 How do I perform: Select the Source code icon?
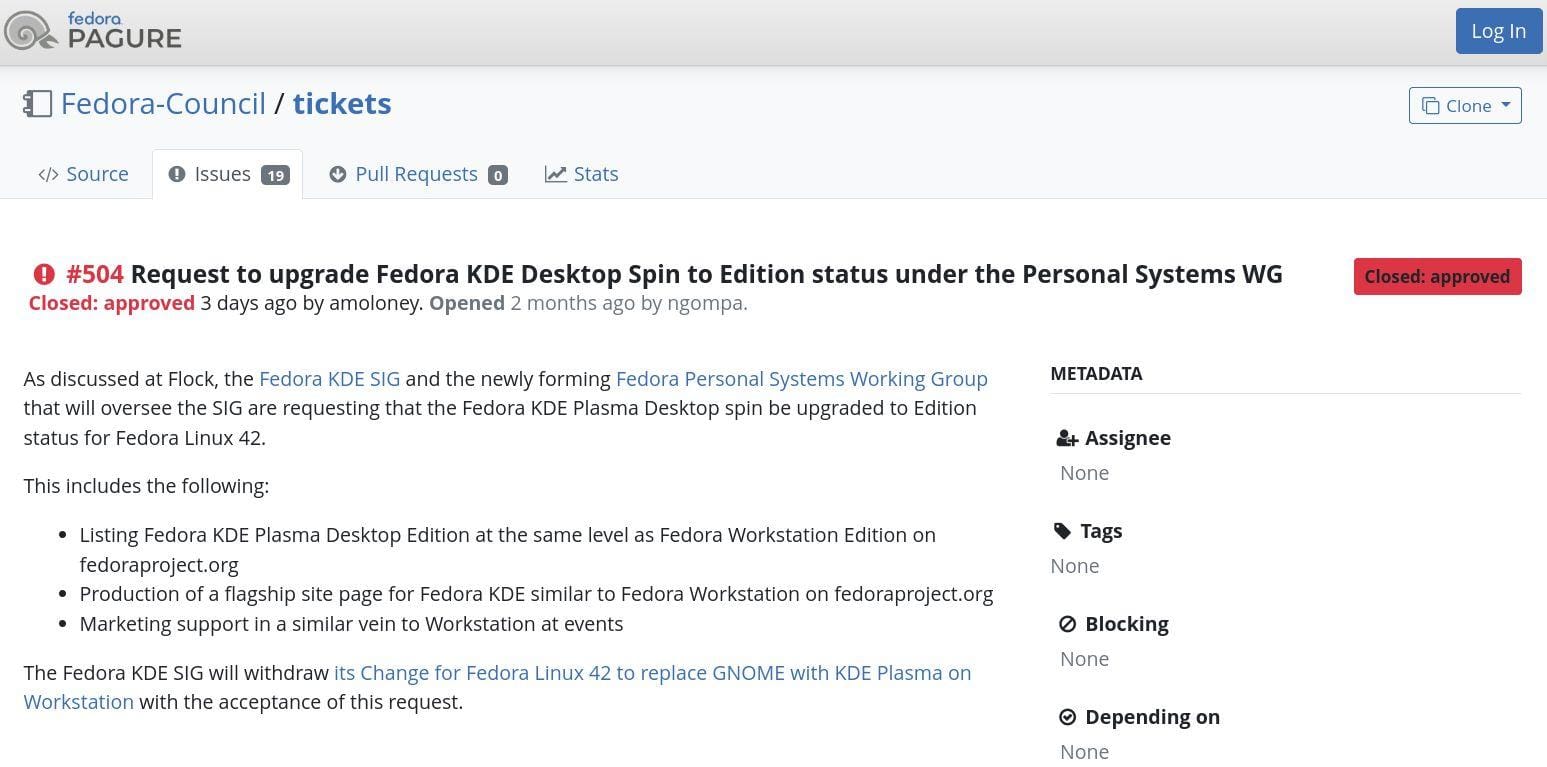pos(48,173)
